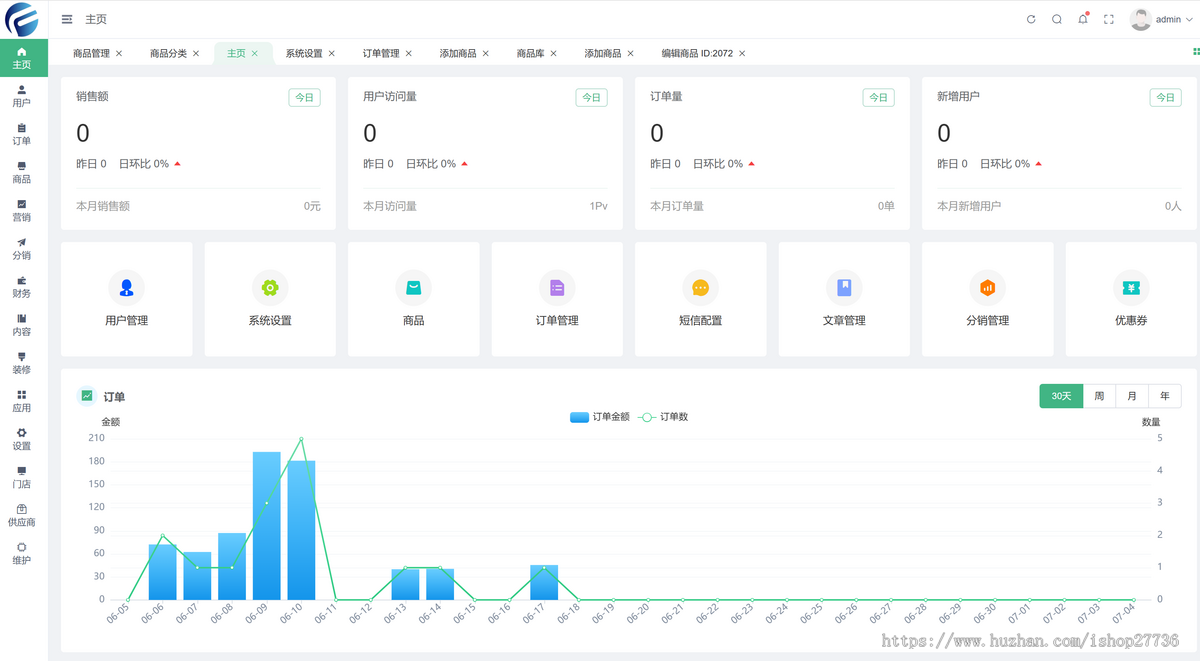Screen dimensions: 1200x661
Task: Click the 06-10 order amount bar
Action: tap(302, 530)
